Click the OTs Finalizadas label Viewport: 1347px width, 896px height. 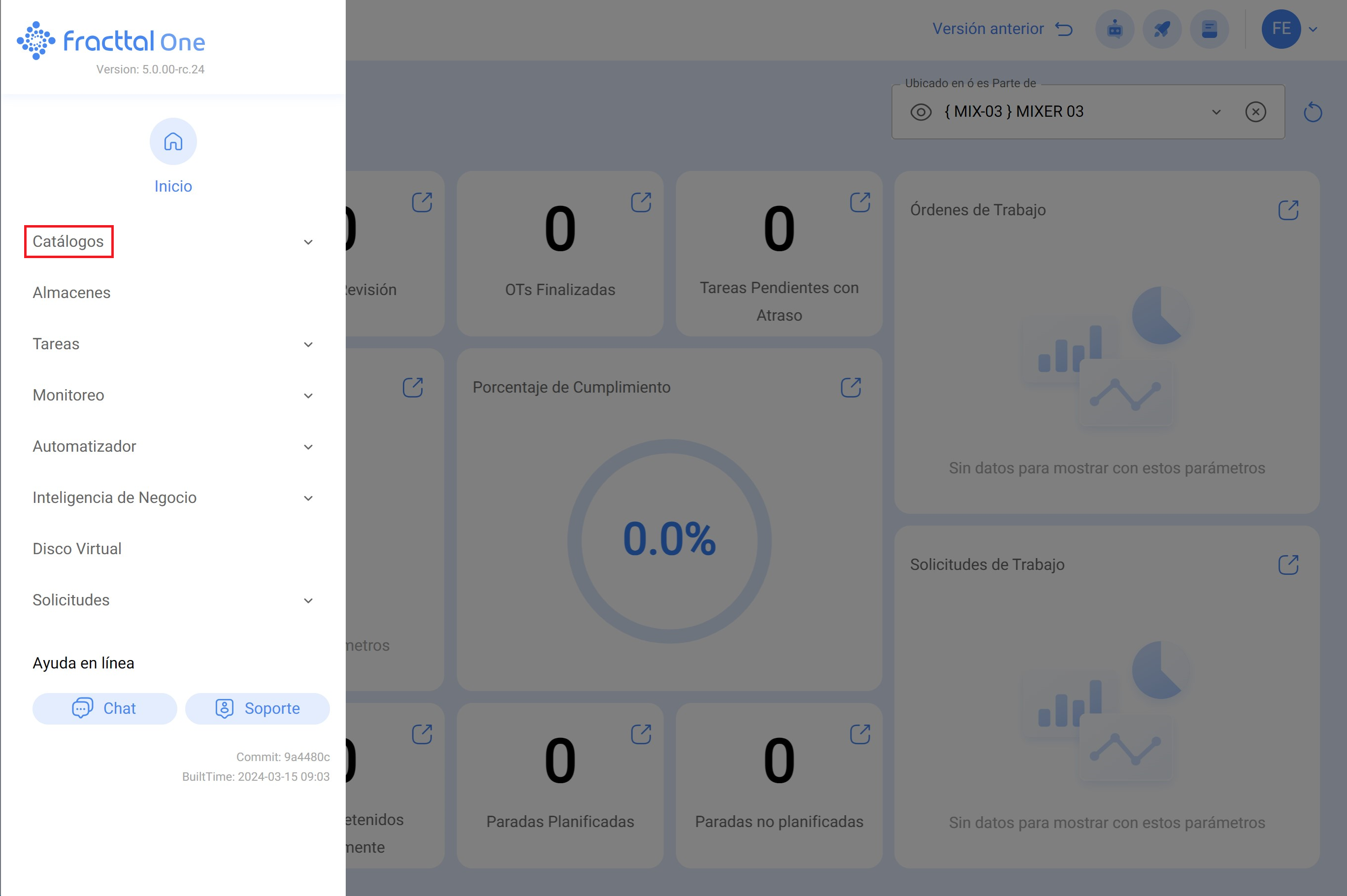pos(560,290)
